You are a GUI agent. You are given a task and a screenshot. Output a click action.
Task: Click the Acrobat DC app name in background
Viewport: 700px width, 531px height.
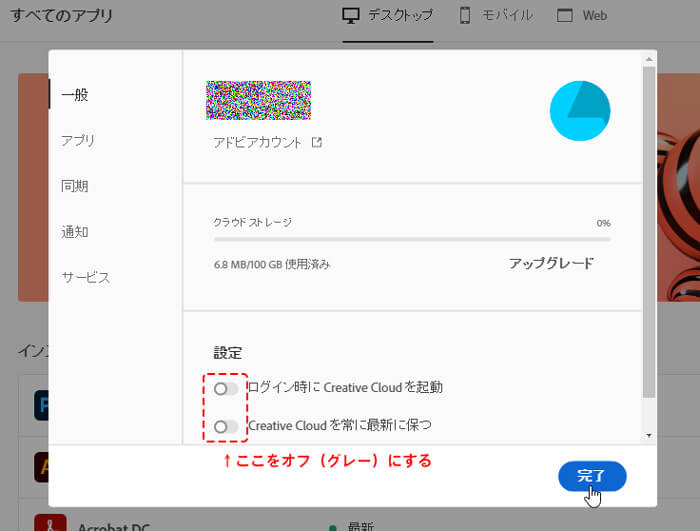click(114, 526)
